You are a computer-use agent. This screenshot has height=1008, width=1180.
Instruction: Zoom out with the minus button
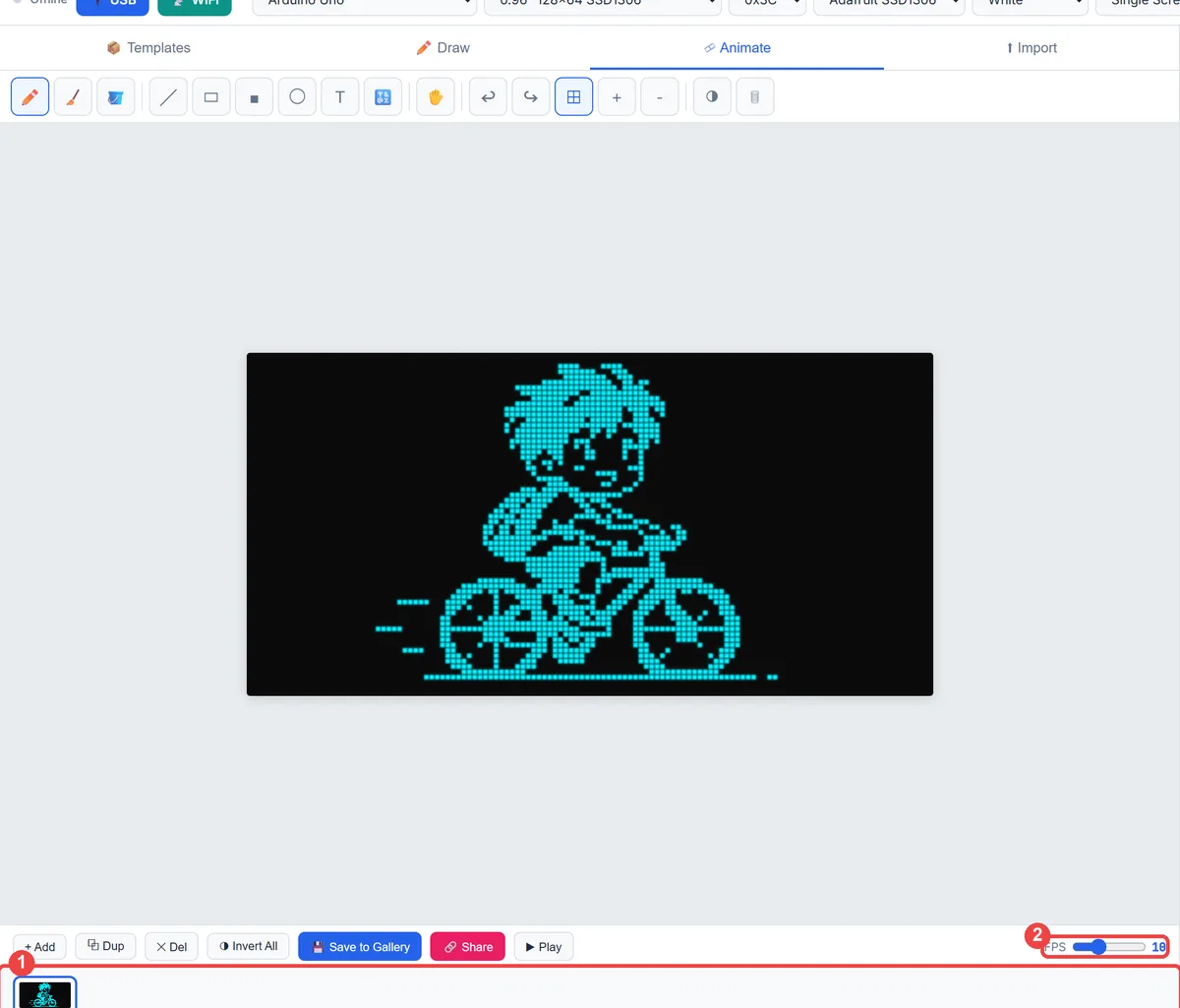point(660,97)
